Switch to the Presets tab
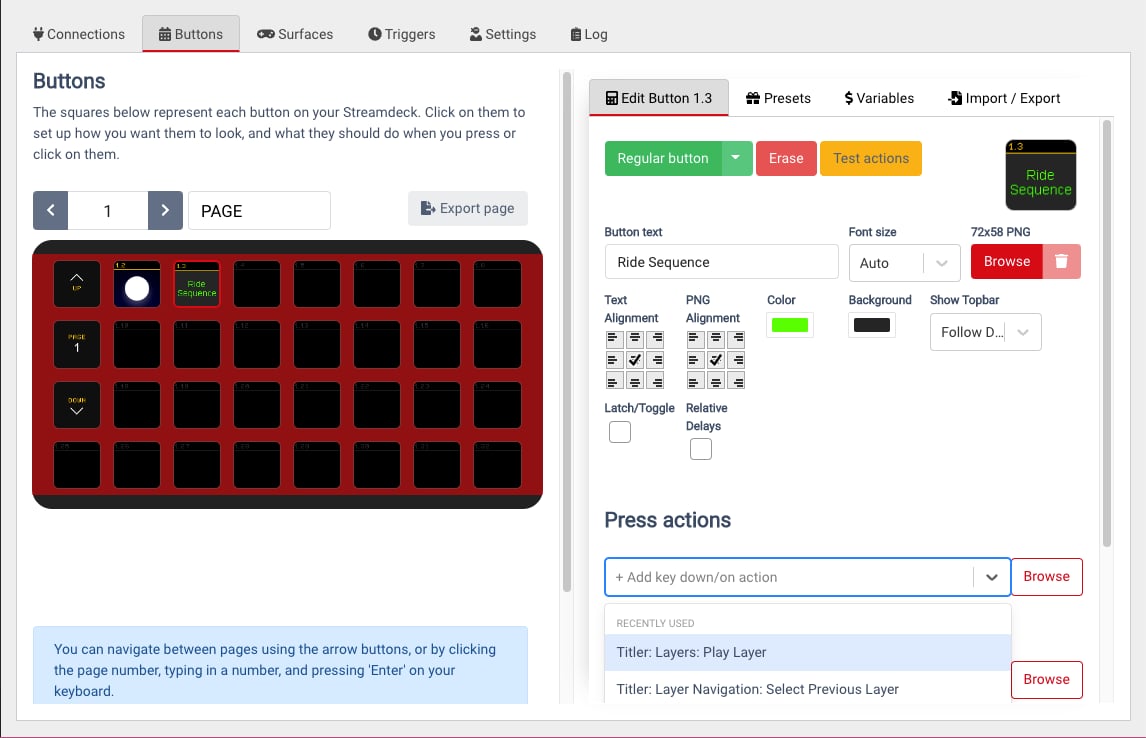The width and height of the screenshot is (1146, 738). coord(778,98)
